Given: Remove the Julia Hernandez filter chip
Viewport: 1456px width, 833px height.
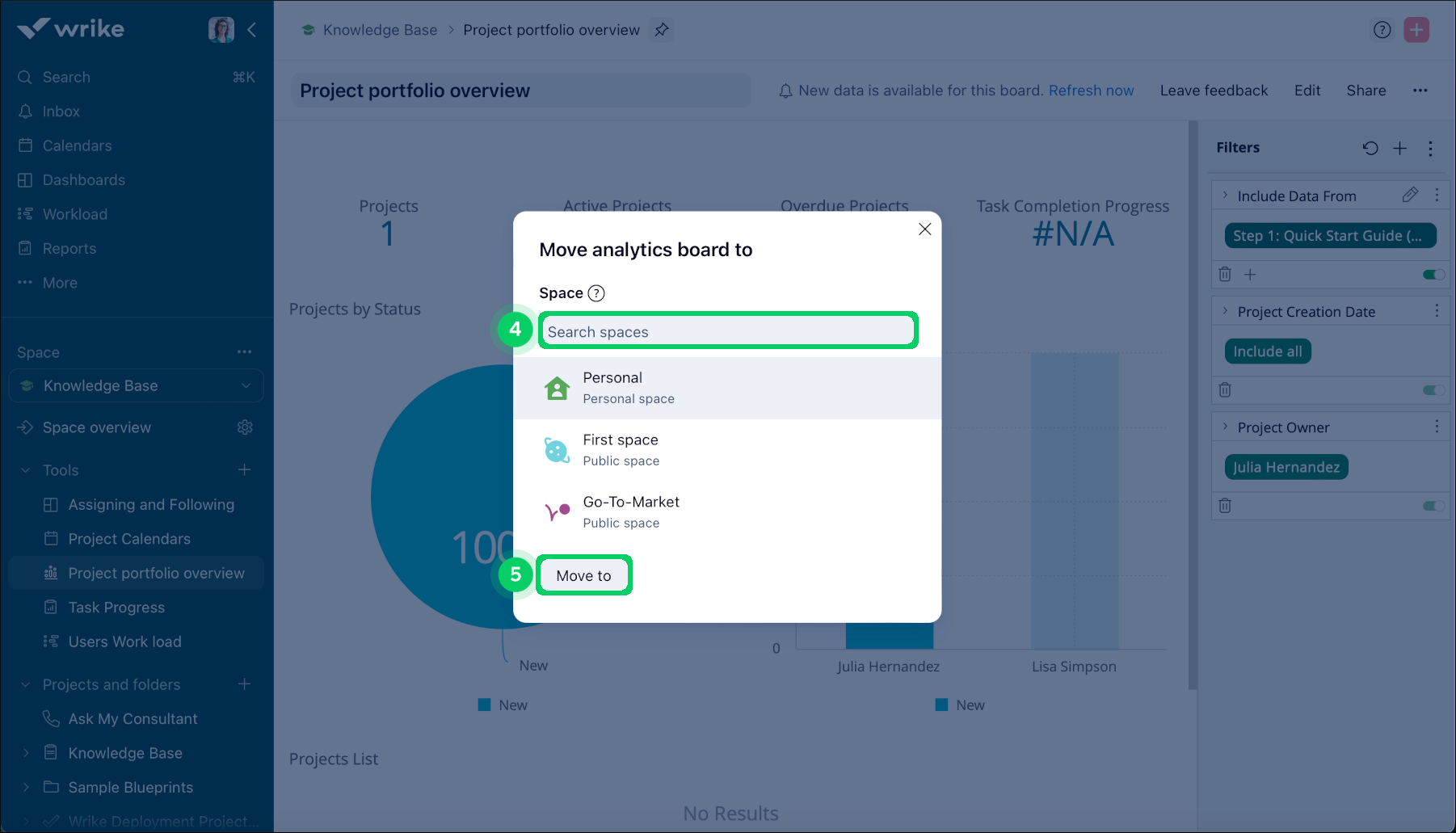Looking at the screenshot, I should pyautogui.click(x=1286, y=467).
